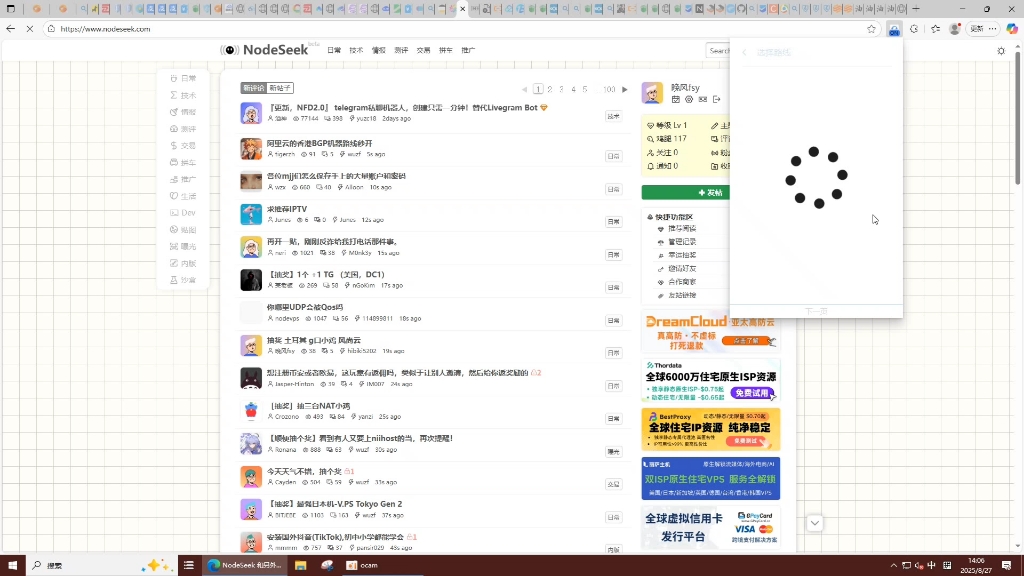Select 推广 in the top navigation bar
The width and height of the screenshot is (1024, 576).
(x=468, y=50)
